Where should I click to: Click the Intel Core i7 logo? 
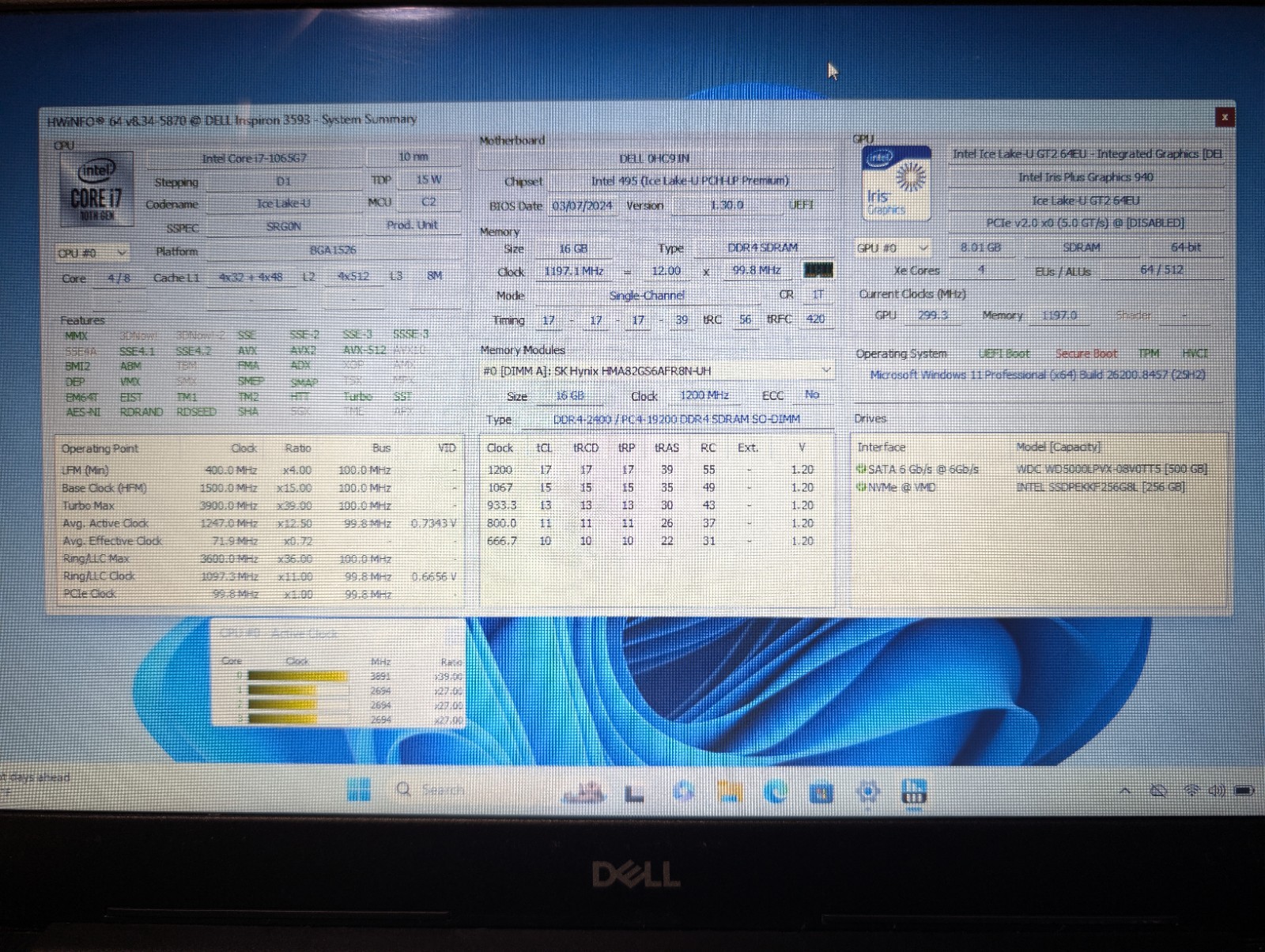96,190
